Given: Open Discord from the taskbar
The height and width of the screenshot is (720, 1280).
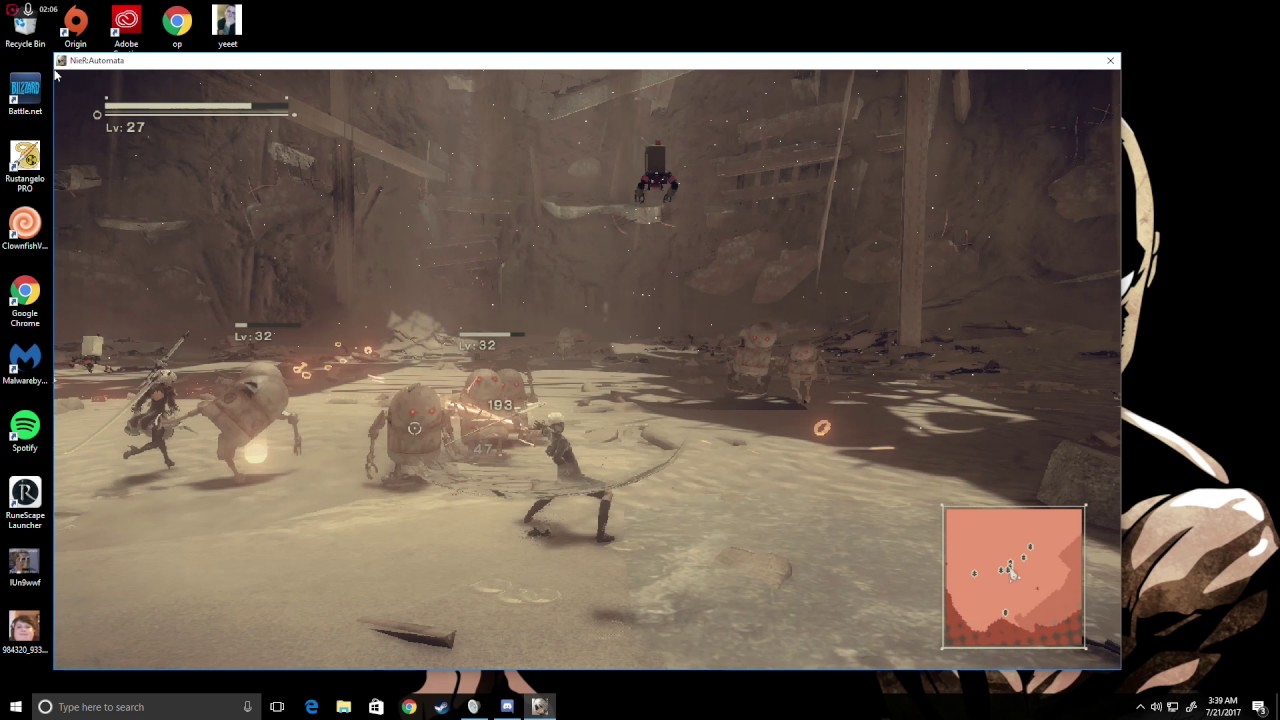Looking at the screenshot, I should click(x=507, y=707).
